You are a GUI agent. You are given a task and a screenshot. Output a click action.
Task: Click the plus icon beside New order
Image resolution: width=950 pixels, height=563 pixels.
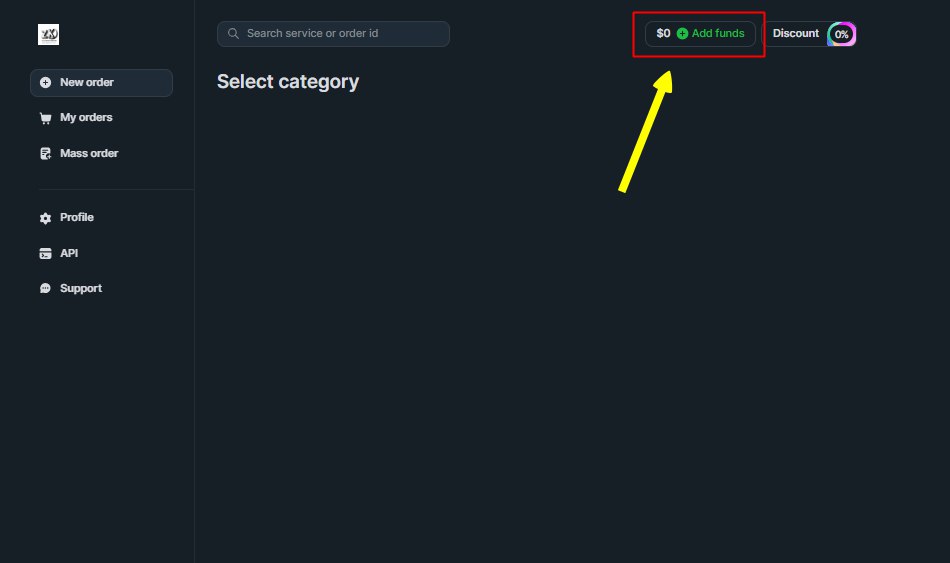tap(45, 83)
